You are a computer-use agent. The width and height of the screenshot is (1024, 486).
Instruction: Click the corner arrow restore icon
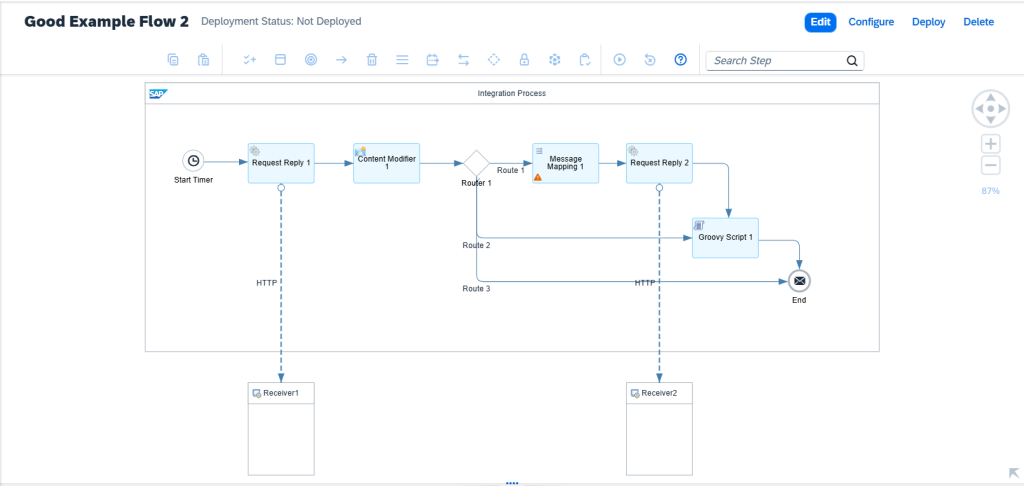click(x=1014, y=473)
